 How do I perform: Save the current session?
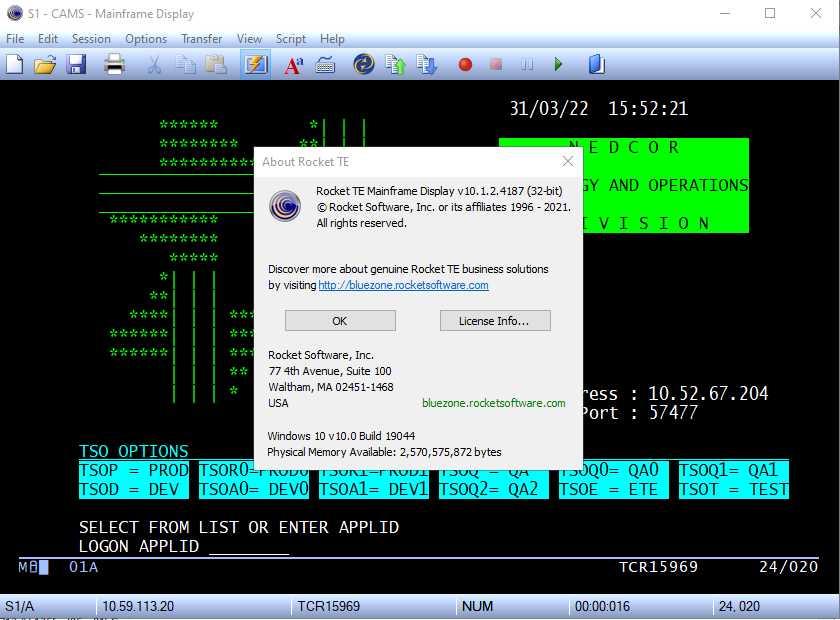click(75, 64)
